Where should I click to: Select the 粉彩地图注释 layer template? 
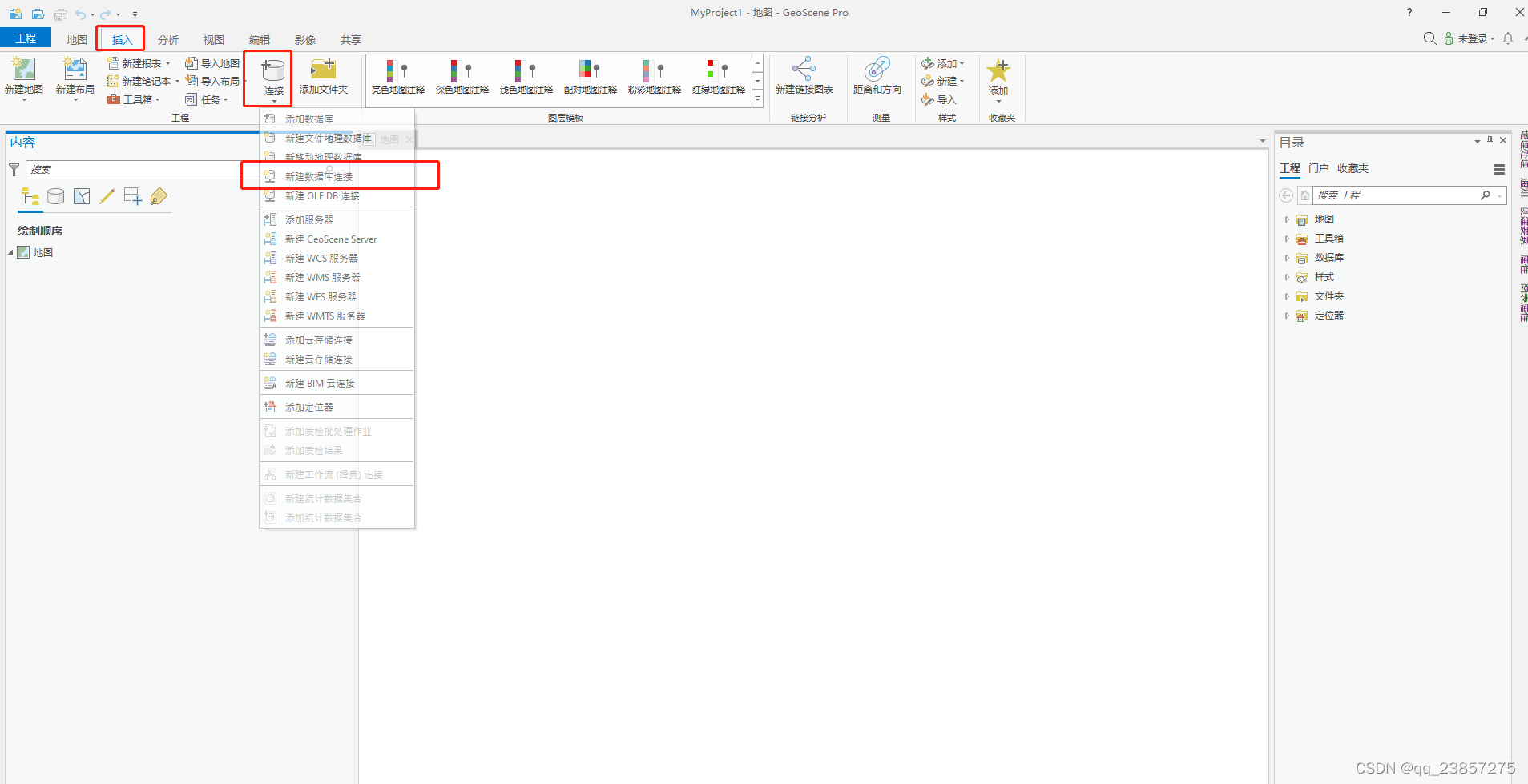[655, 77]
